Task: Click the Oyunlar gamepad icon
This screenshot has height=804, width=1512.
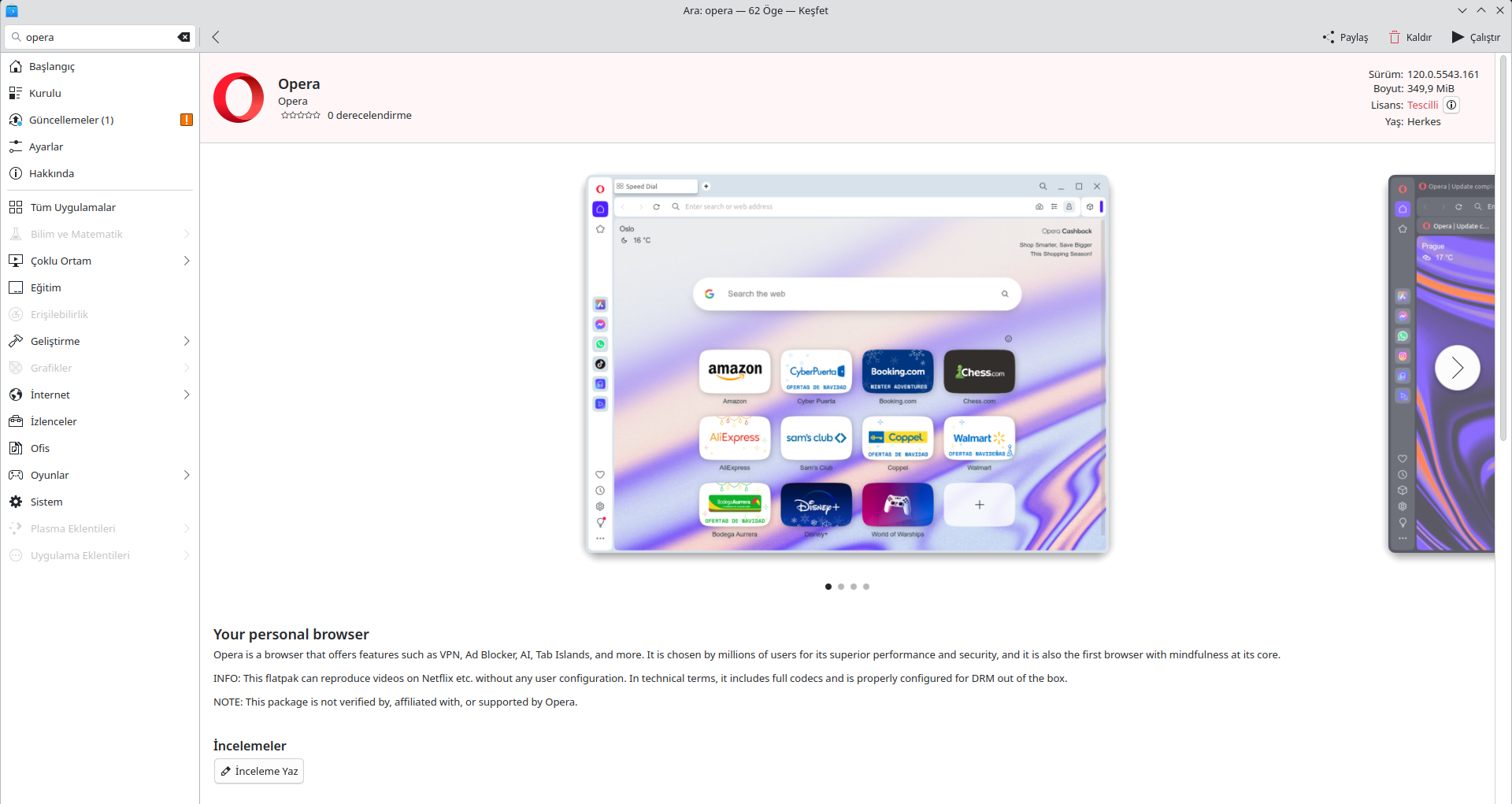Action: 16,475
